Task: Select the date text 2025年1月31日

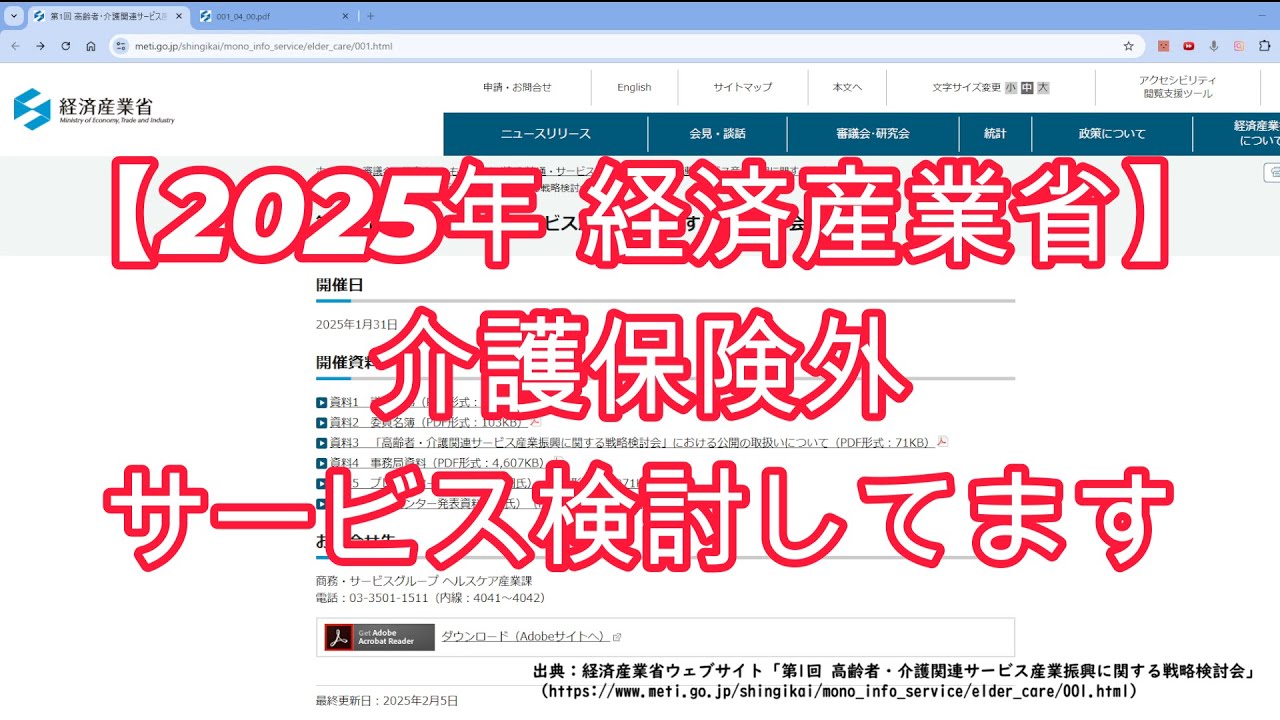Action: (x=357, y=324)
